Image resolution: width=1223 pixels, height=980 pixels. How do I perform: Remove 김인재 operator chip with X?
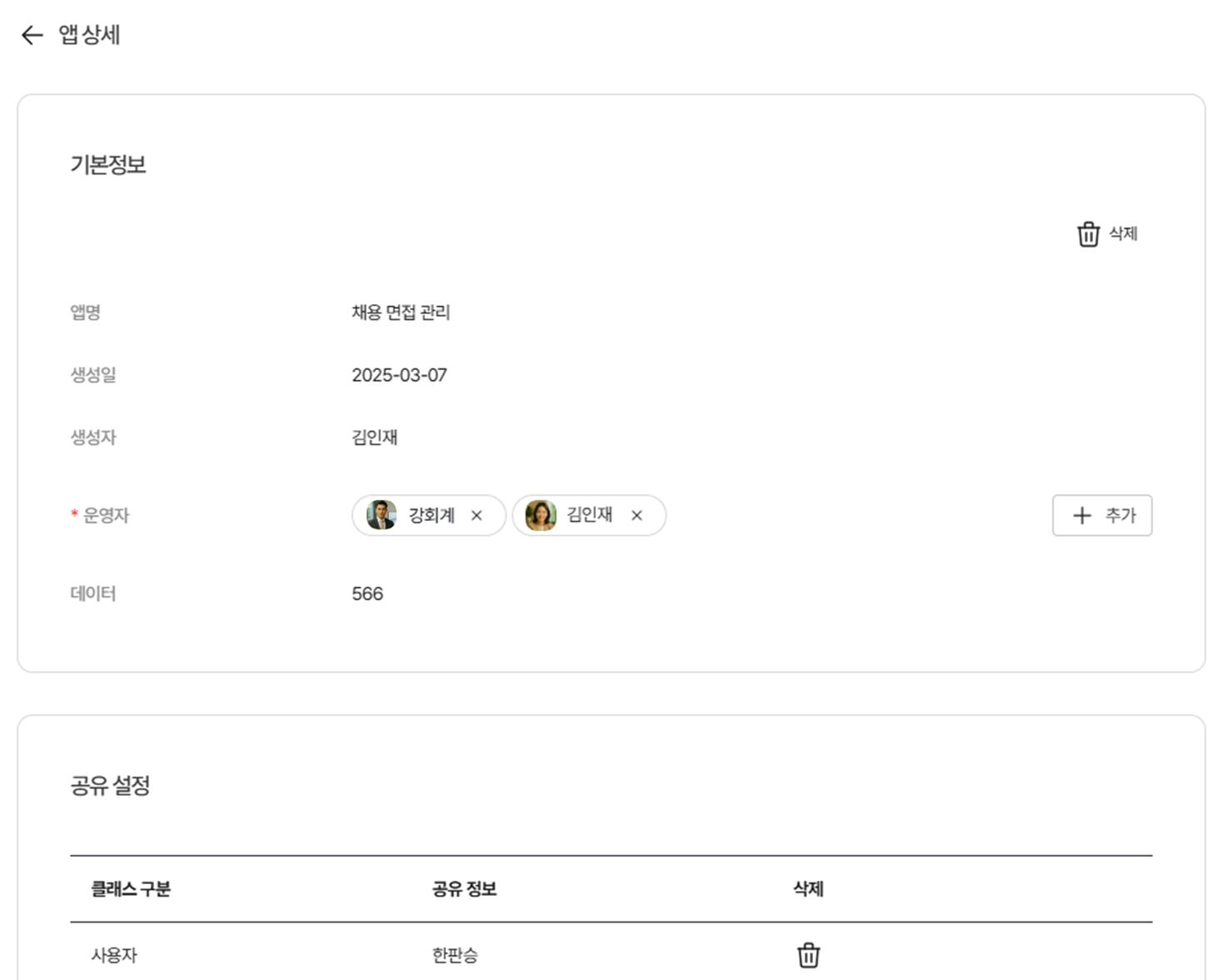pos(636,516)
